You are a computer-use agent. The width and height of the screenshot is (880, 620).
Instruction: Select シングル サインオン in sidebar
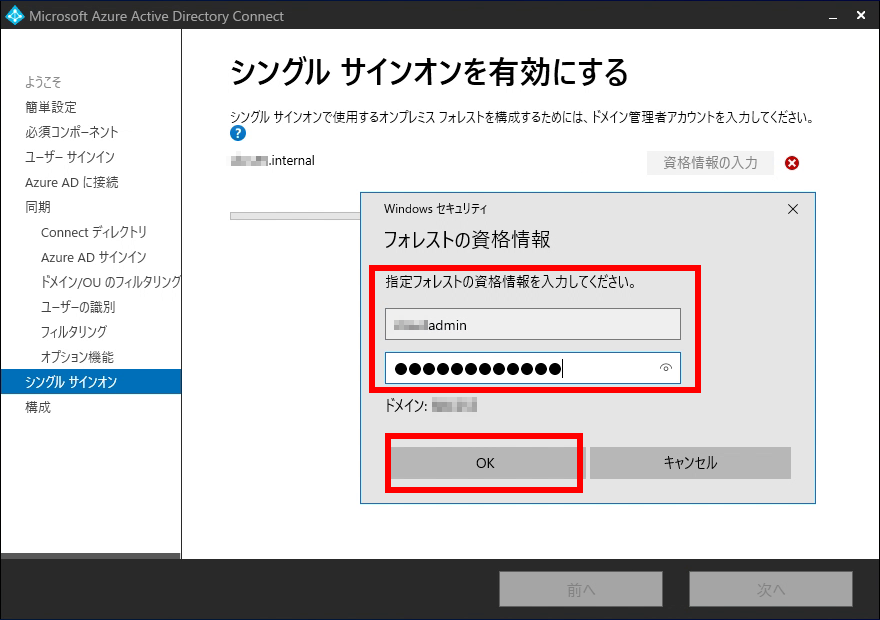pos(91,382)
